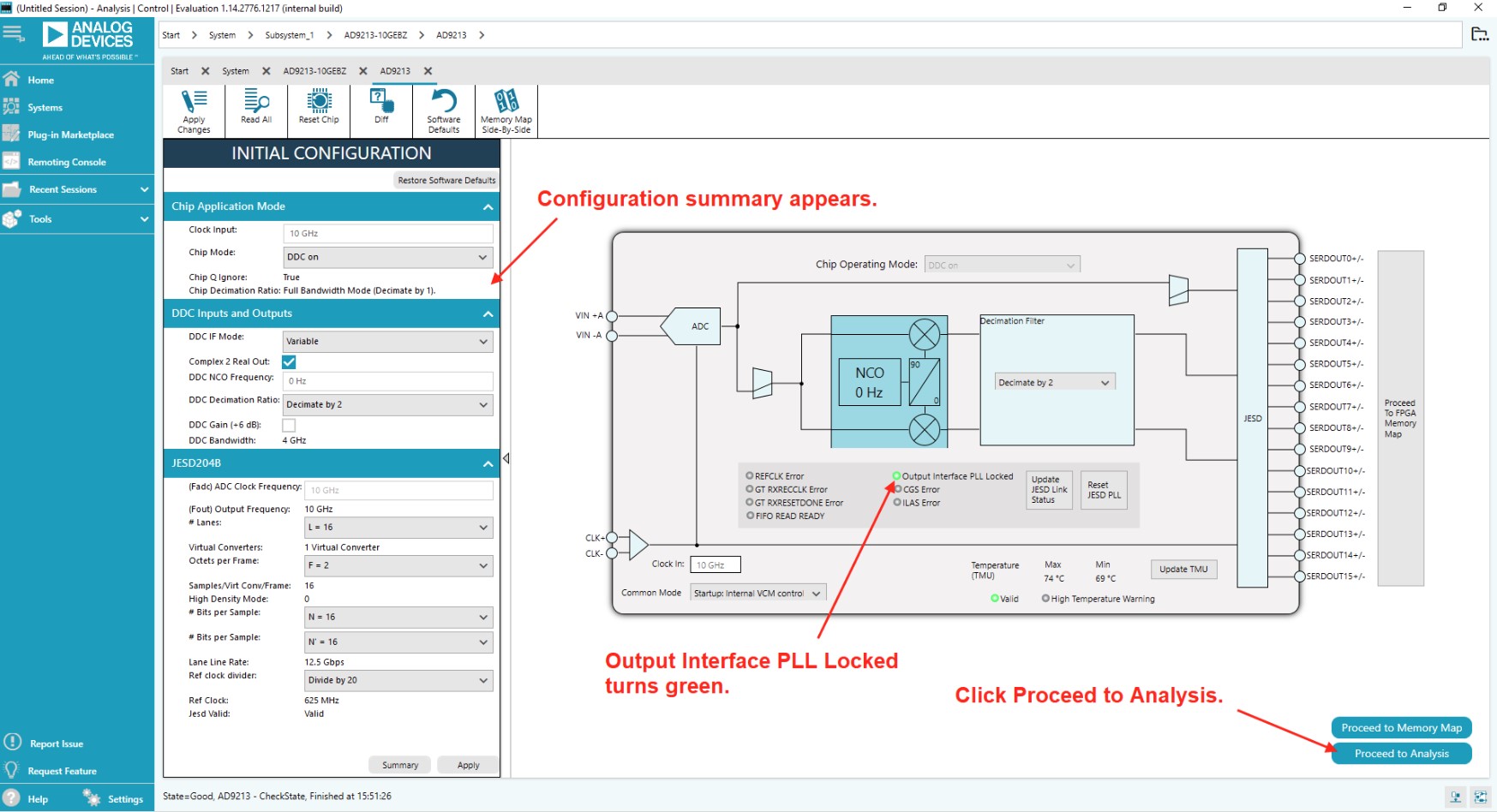This screenshot has height=812, width=1497.
Task: Click the Apply Changes toolbar icon
Action: coord(193,110)
